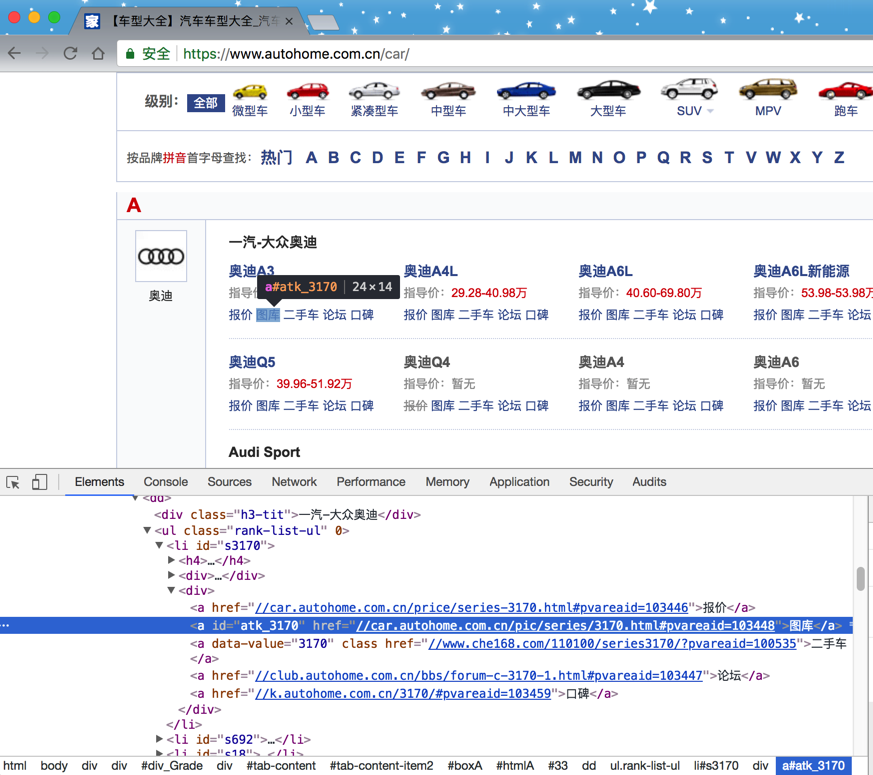Open the Security tab
The width and height of the screenshot is (873, 775).
[591, 482]
